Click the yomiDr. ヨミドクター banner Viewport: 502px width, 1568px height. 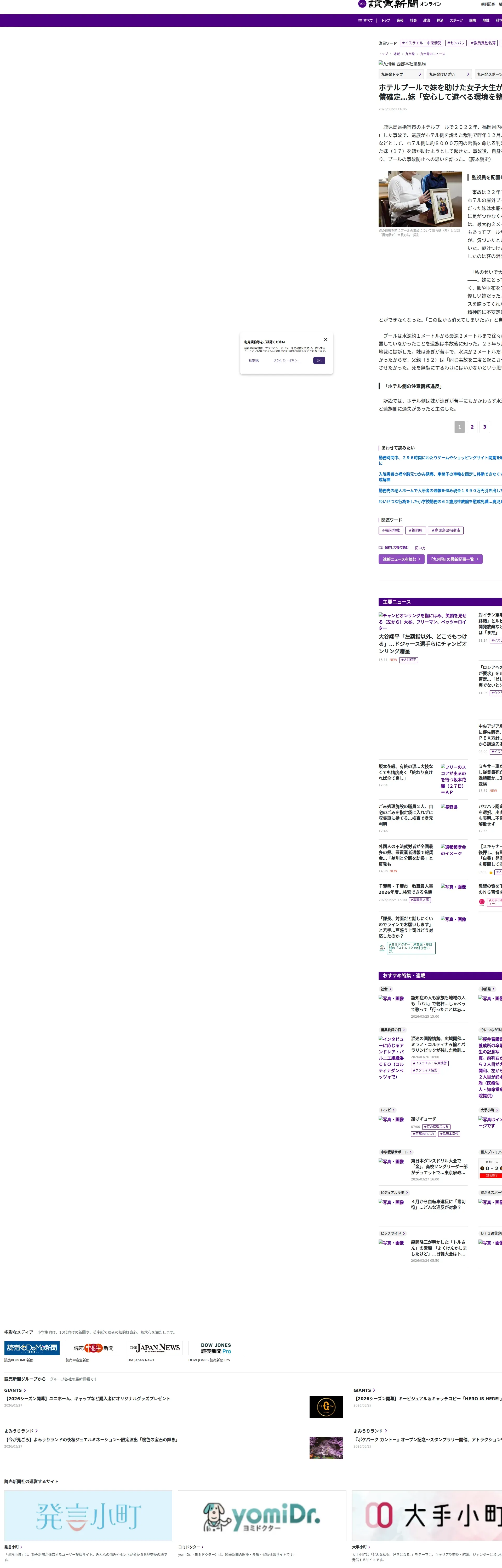click(x=262, y=1516)
